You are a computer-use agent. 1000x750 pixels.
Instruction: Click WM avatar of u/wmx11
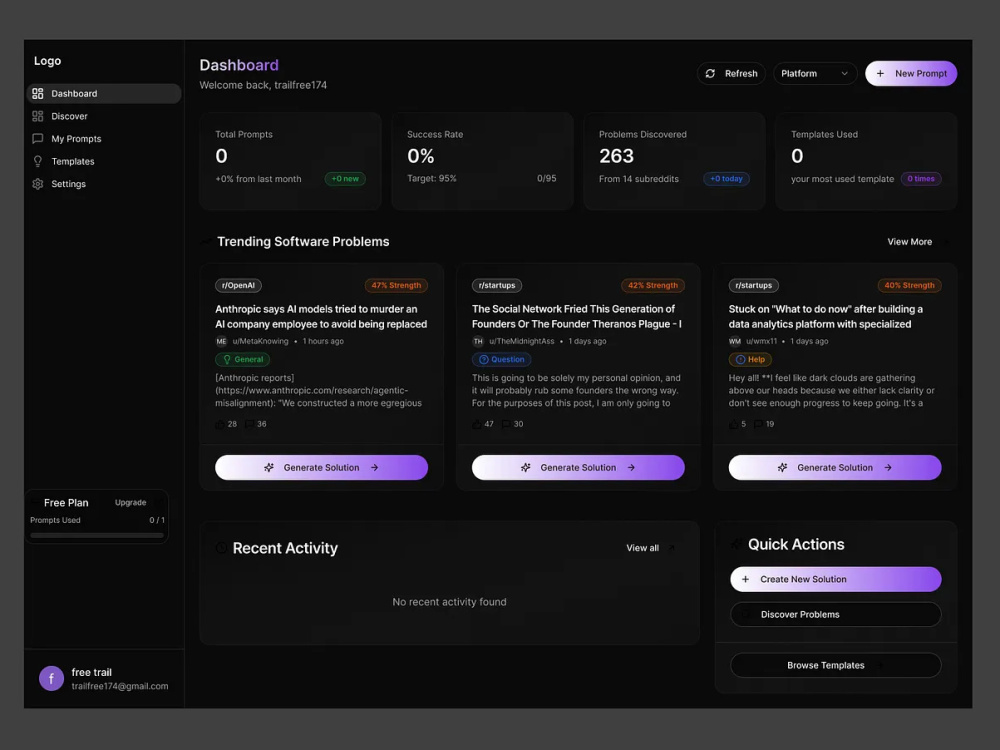click(735, 341)
